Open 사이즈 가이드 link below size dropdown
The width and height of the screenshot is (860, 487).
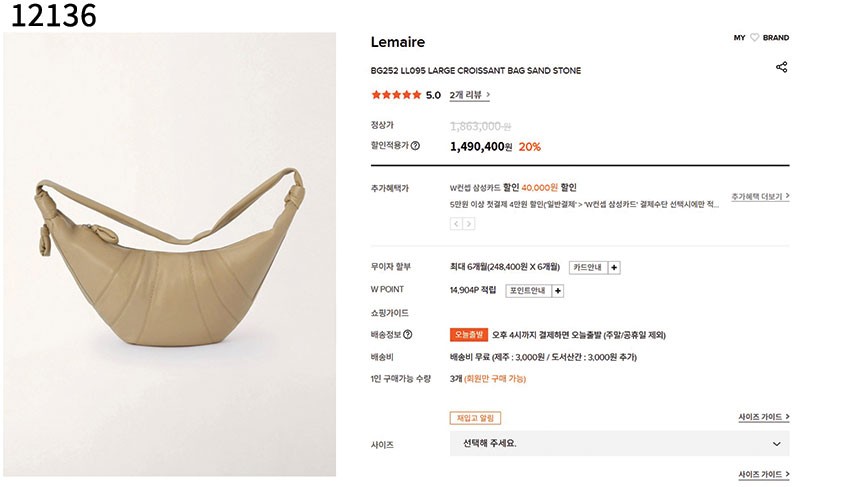pos(764,475)
